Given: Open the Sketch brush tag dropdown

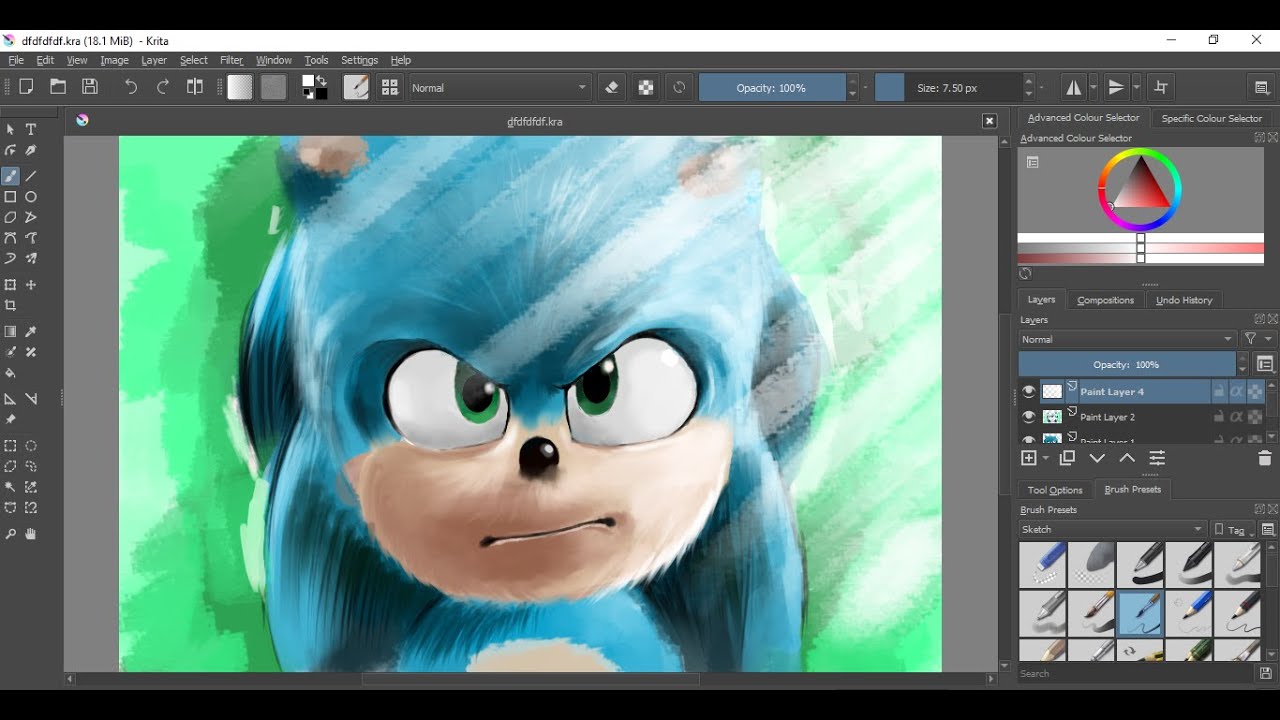Looking at the screenshot, I should (x=1112, y=529).
